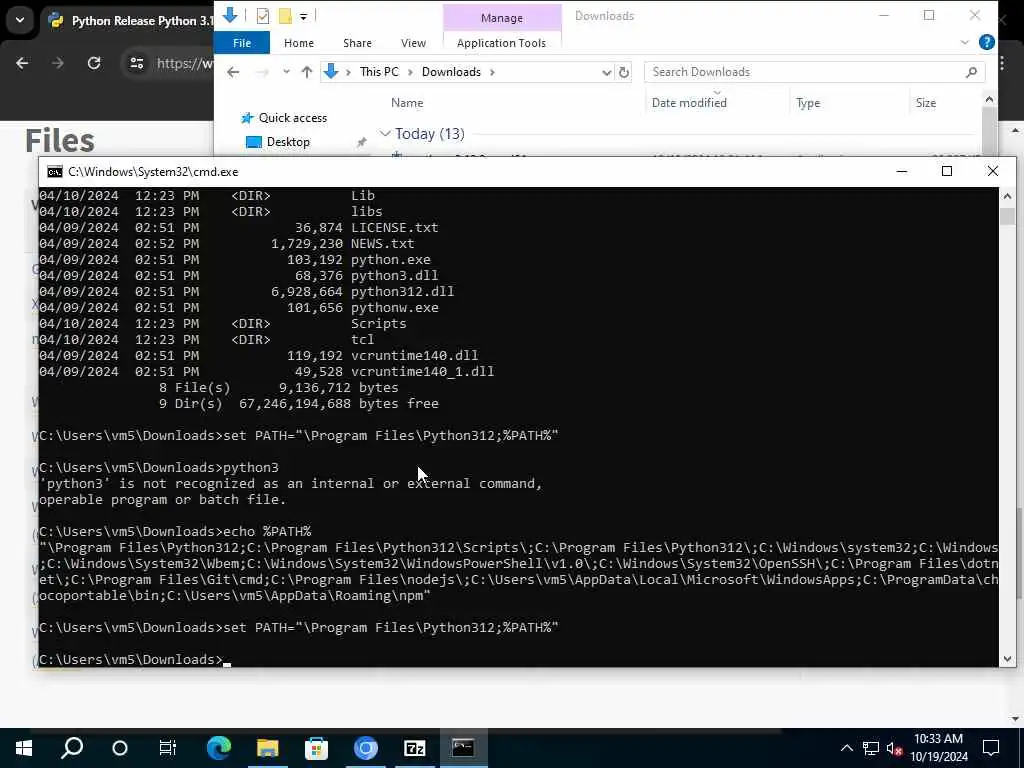Click Explorer quick access Properties icon
This screenshot has width=1024, height=768.
263,16
